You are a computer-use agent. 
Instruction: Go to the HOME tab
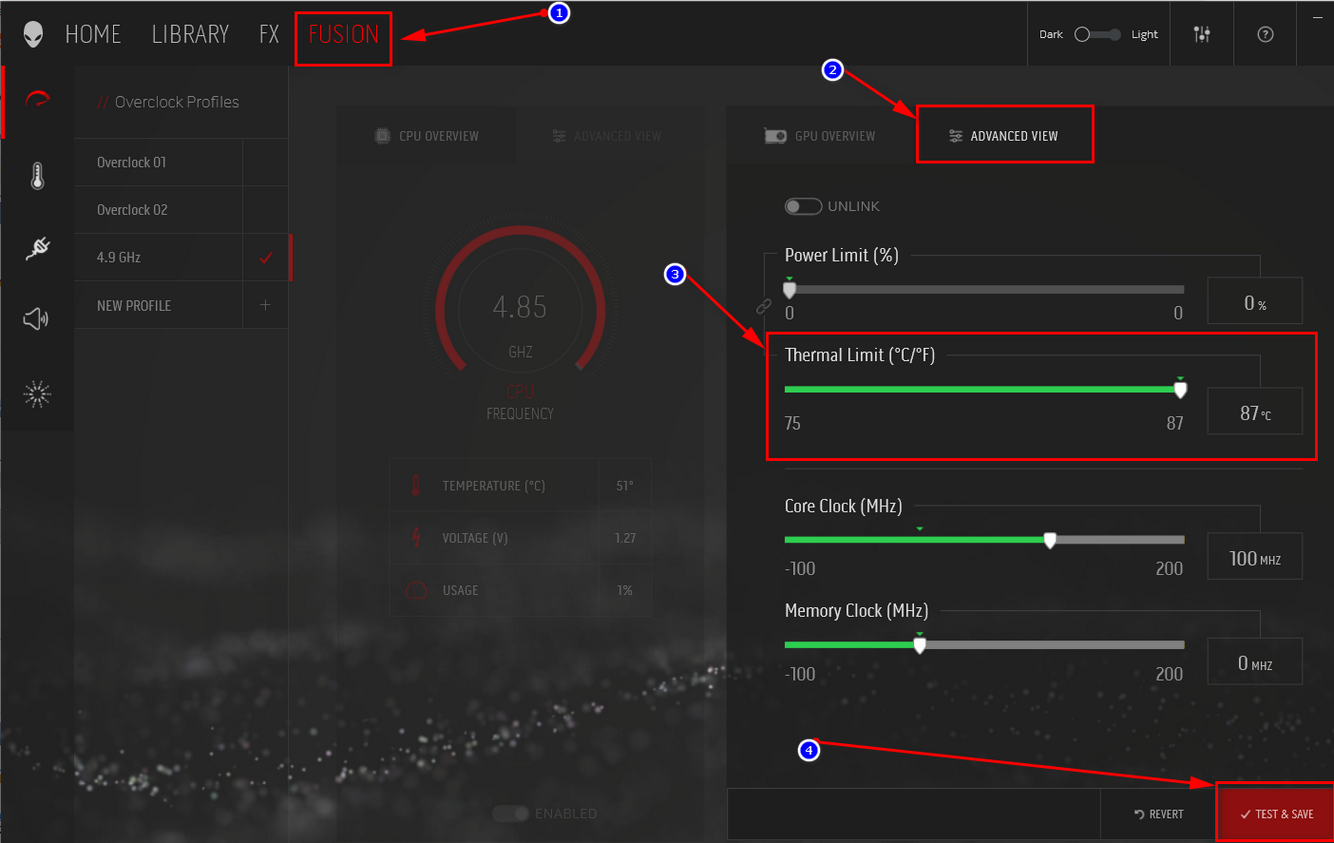pos(93,34)
